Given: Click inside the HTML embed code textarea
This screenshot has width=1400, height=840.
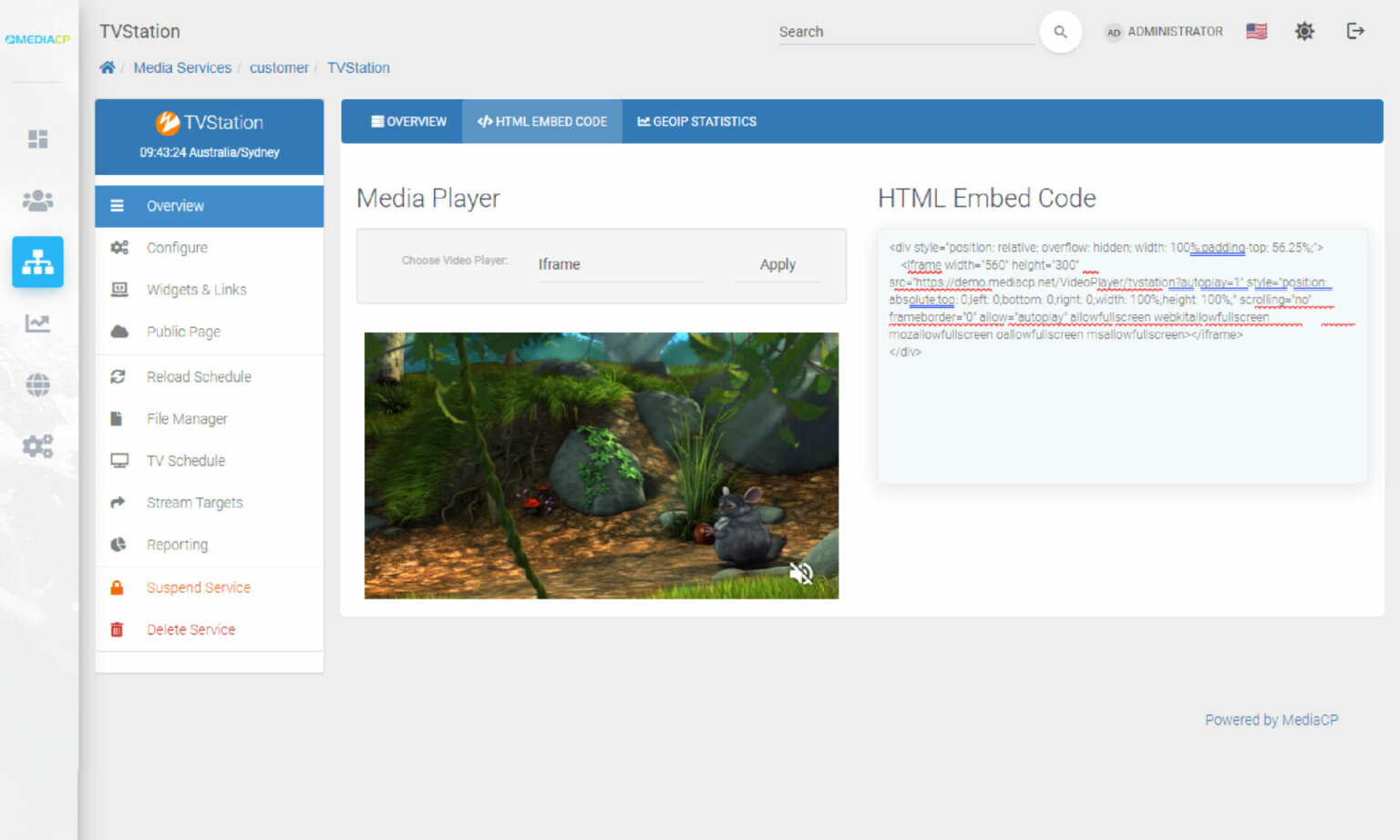Looking at the screenshot, I should (x=1121, y=410).
